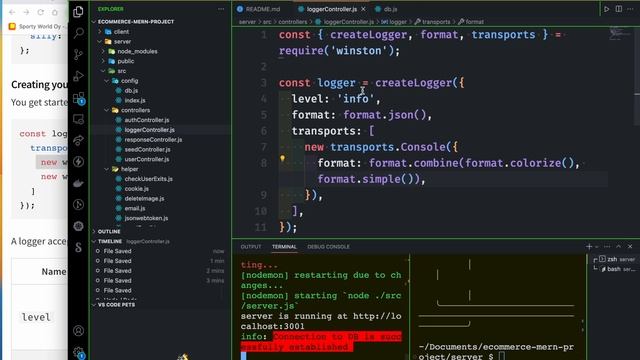Click the format breadcrumb segment
The width and height of the screenshot is (640, 360).
[x=471, y=22]
